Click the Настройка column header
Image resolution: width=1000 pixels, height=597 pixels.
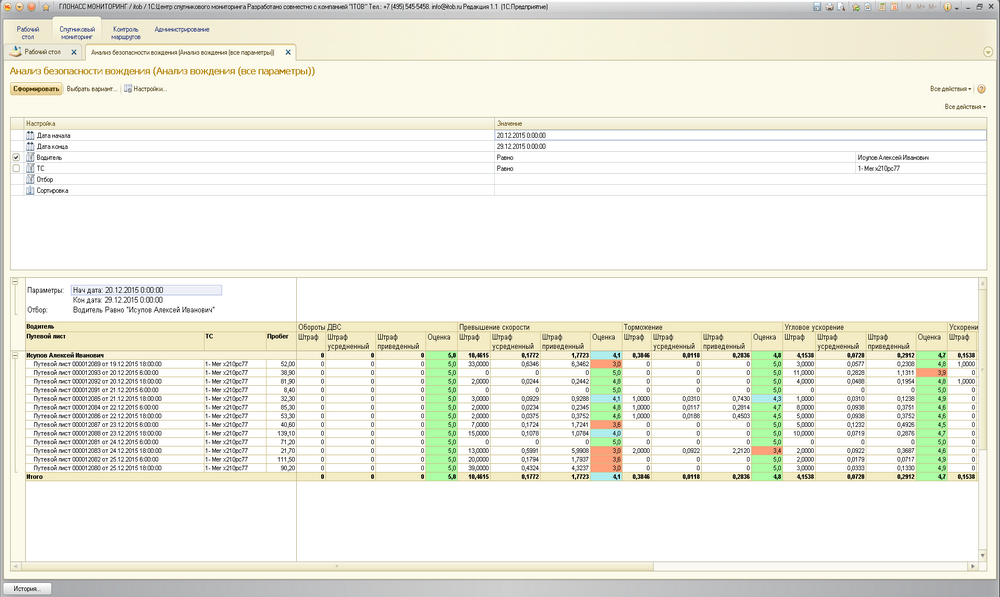coord(260,124)
